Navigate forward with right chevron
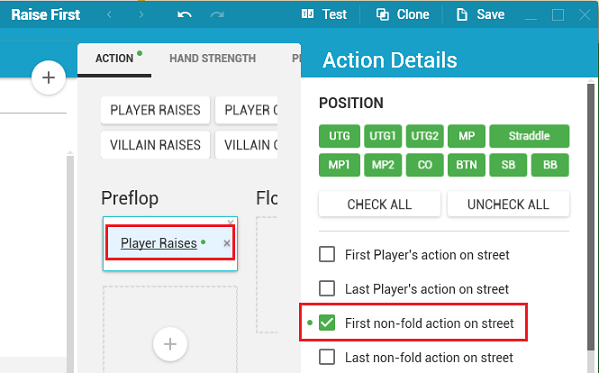The width and height of the screenshot is (599, 373). (x=141, y=15)
